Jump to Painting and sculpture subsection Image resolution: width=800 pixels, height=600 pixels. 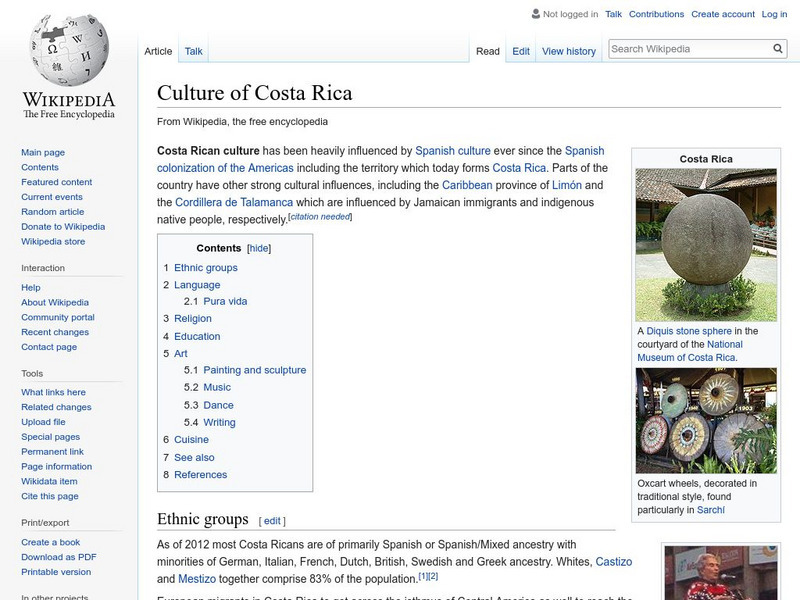pyautogui.click(x=255, y=370)
